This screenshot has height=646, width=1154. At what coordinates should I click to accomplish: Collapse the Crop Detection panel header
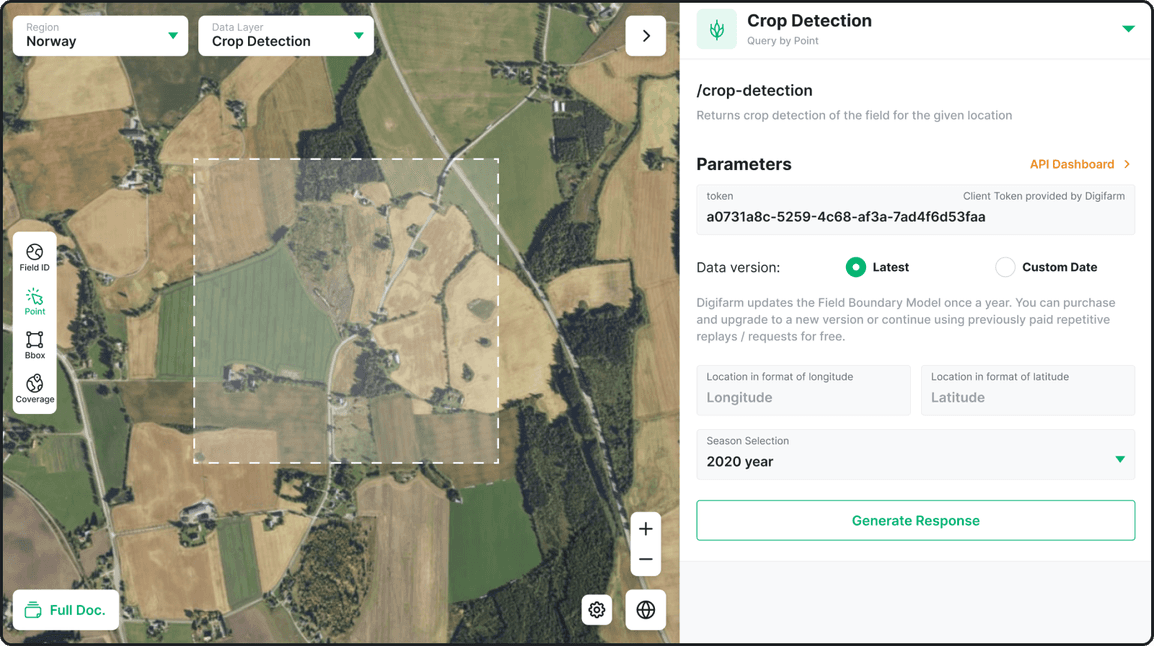point(1128,29)
